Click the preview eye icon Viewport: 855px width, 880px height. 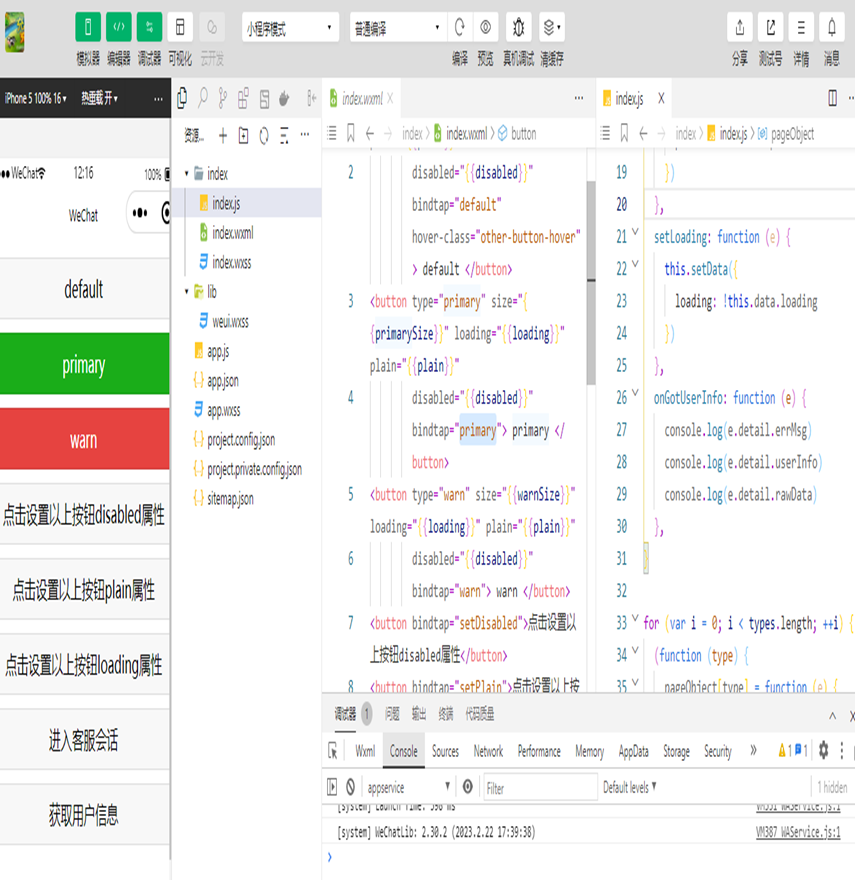pyautogui.click(x=486, y=27)
